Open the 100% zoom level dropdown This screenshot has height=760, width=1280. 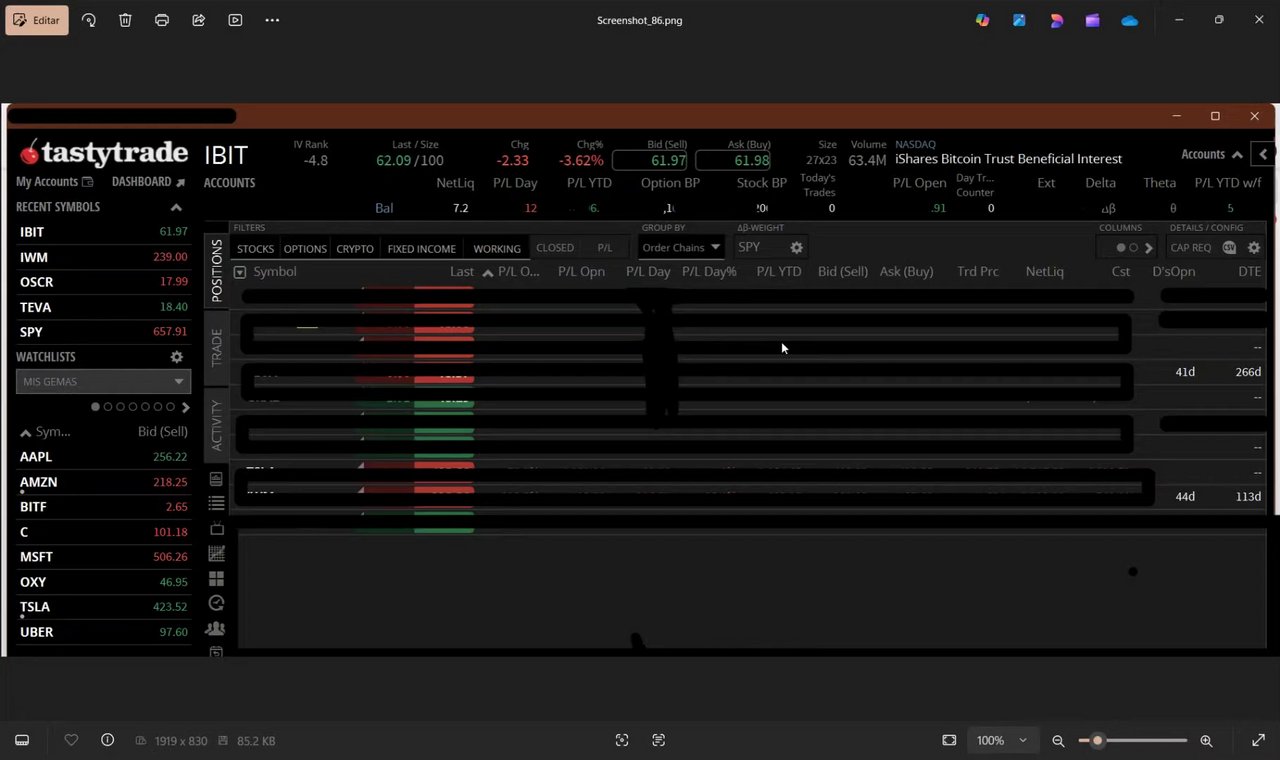pyautogui.click(x=1002, y=740)
